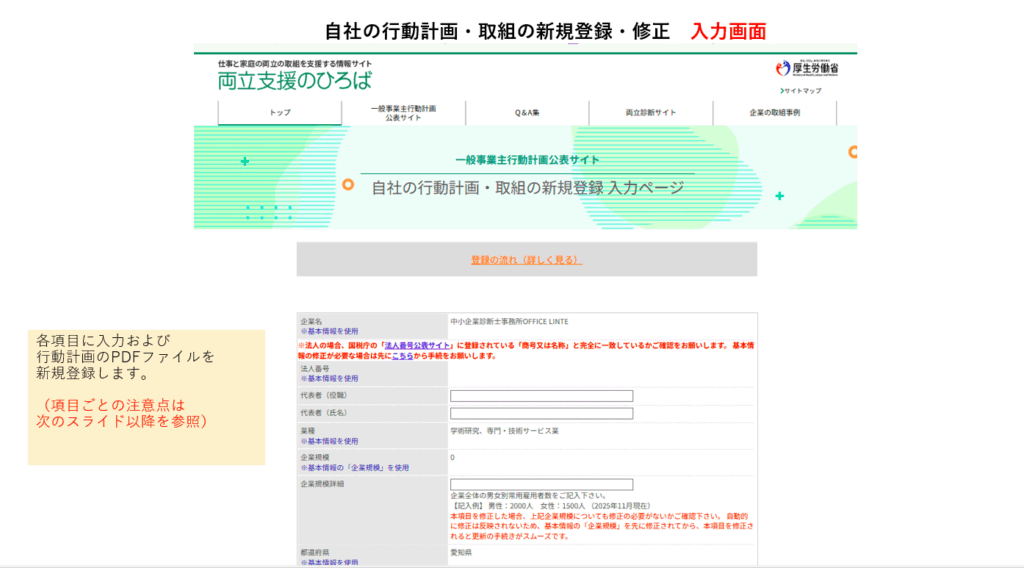1024x568 pixels.
Task: Click 基本情報を使用 under 企業名
Action: tap(329, 331)
